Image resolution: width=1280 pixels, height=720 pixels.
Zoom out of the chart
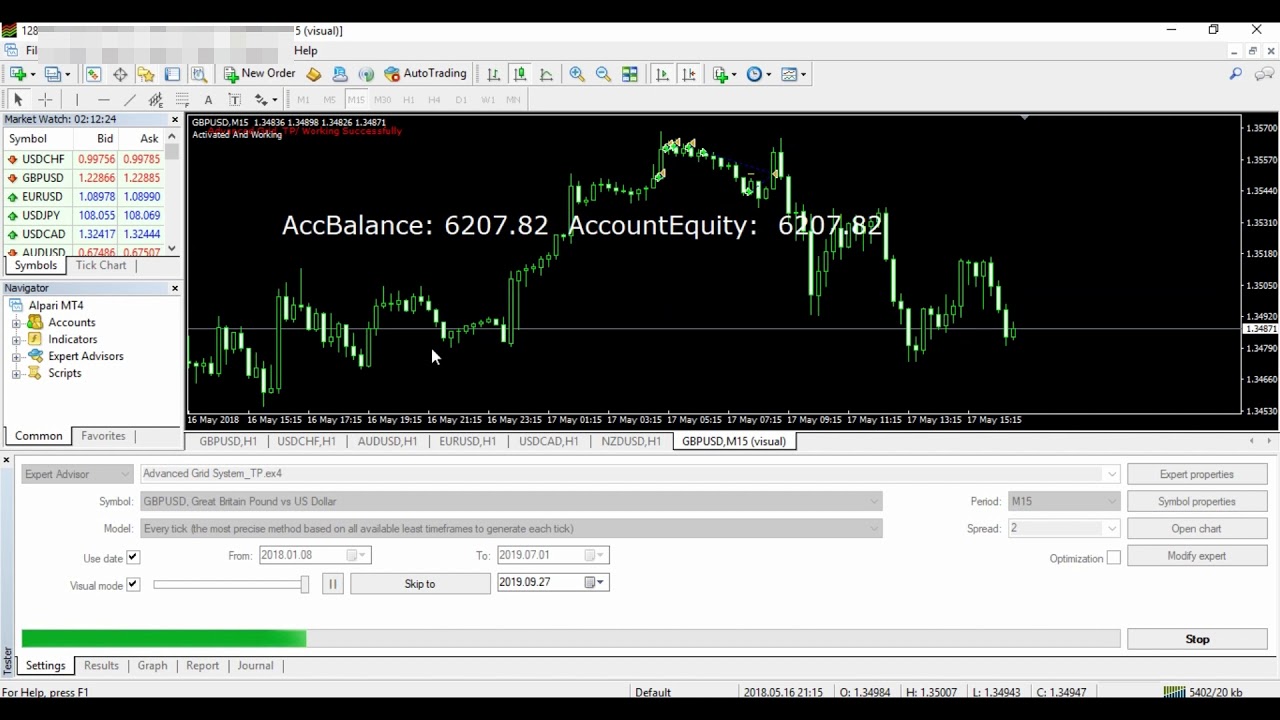pos(603,74)
